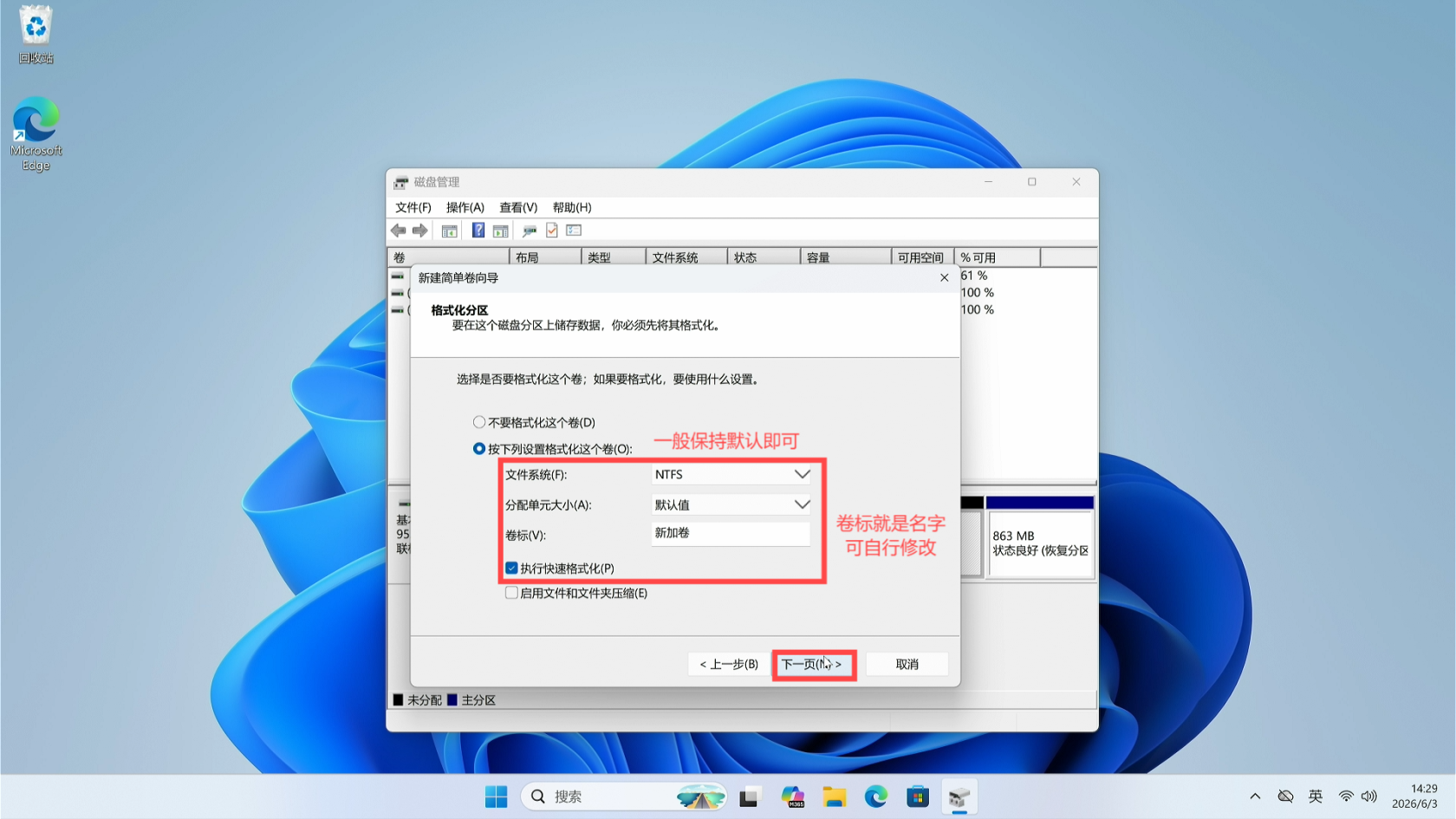The height and width of the screenshot is (819, 1456).
Task: Open the Windows Start menu
Action: 496,796
